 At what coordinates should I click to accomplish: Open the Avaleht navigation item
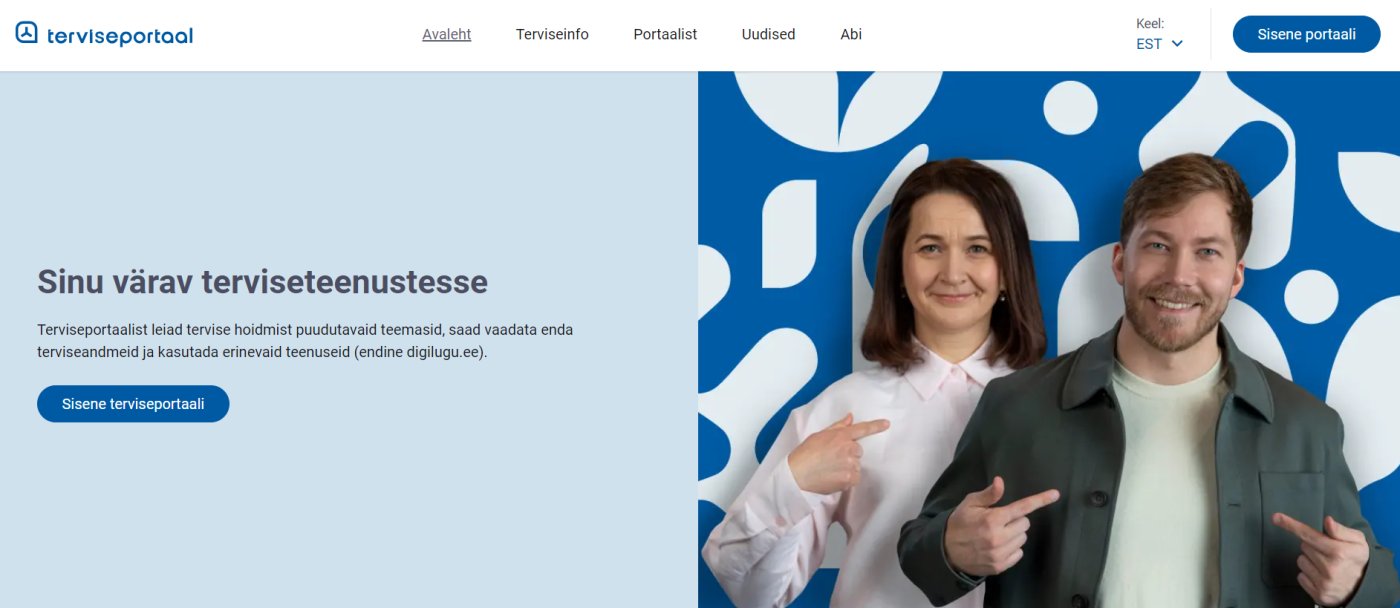click(446, 34)
